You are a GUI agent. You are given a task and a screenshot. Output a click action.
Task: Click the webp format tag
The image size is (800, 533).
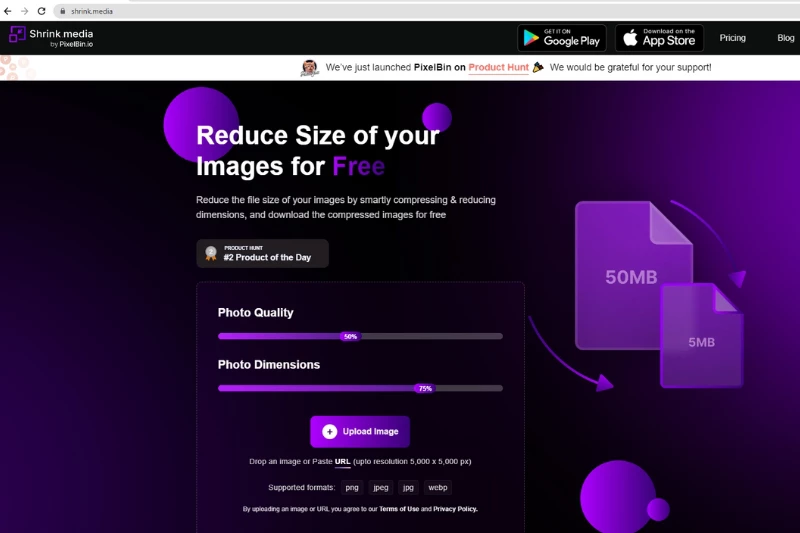tap(438, 488)
